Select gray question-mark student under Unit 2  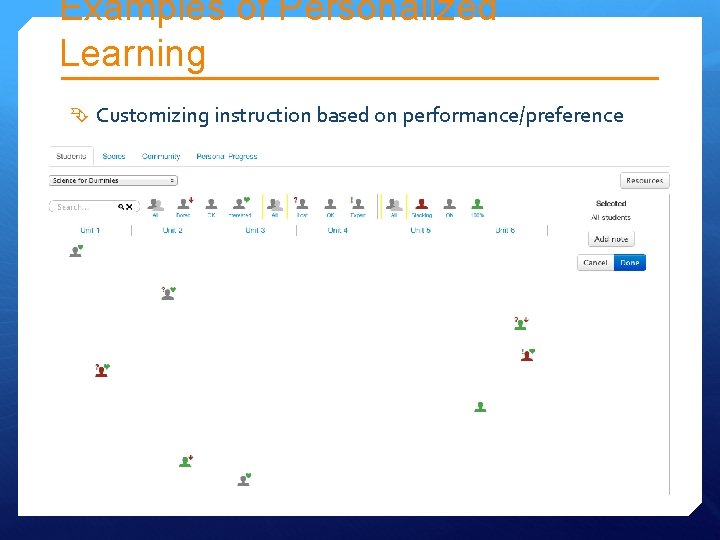(168, 293)
